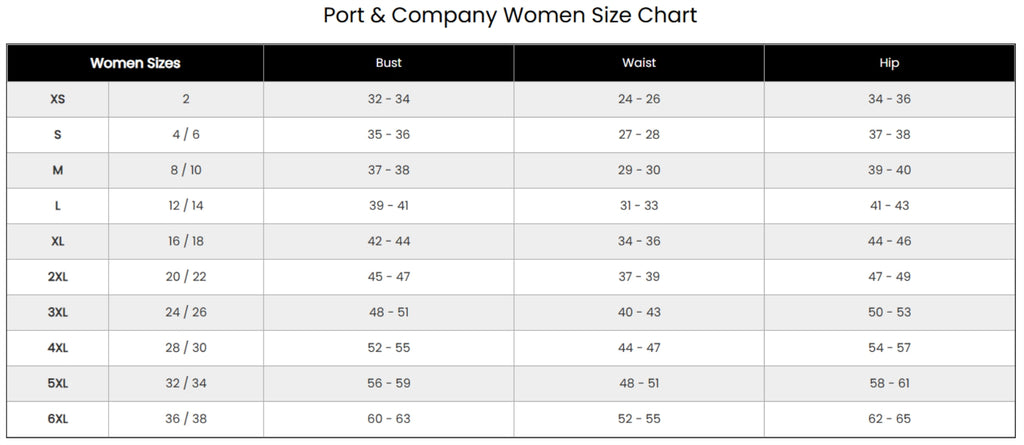
Task: Select the Waist column header
Action: tap(639, 63)
